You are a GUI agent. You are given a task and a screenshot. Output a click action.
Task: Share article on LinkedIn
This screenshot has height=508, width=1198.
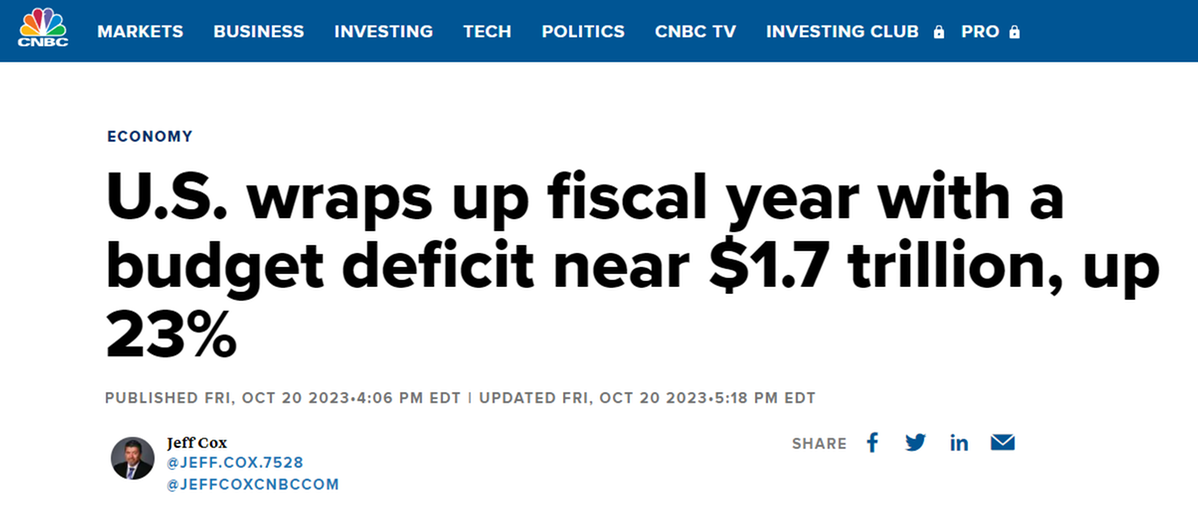pyautogui.click(x=959, y=443)
